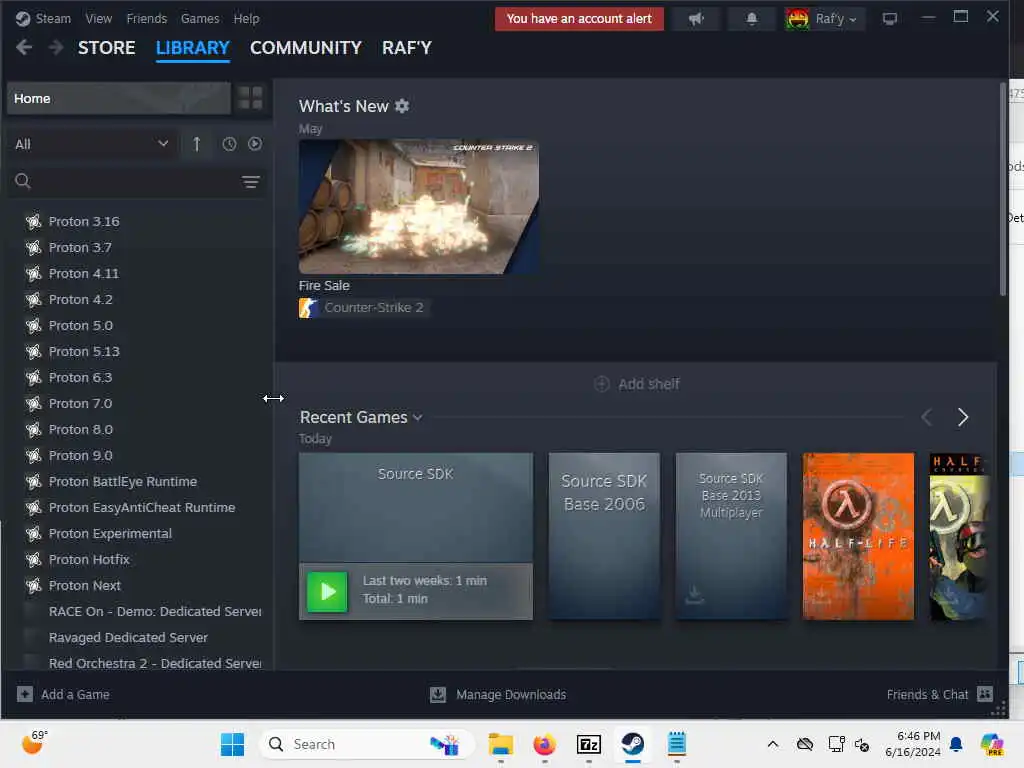Click the Home button in sidebar
1024x768 pixels.
pos(119,99)
